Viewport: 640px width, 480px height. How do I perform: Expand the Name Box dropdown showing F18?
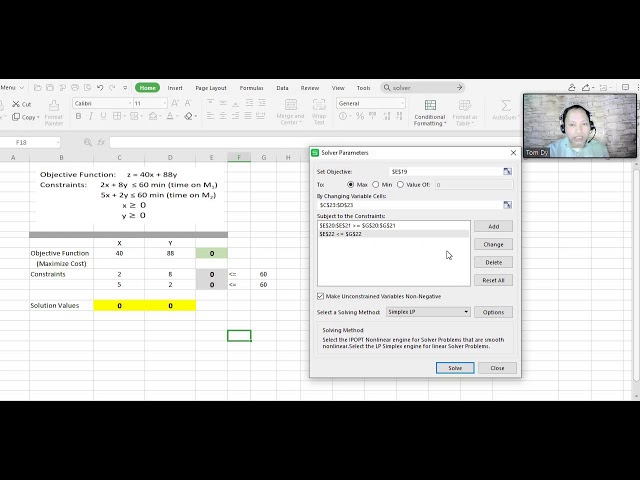[x=58, y=142]
